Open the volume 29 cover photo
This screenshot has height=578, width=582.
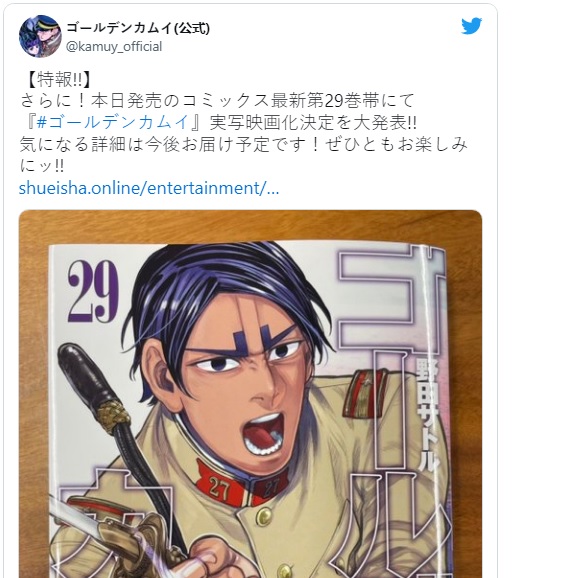pos(250,394)
